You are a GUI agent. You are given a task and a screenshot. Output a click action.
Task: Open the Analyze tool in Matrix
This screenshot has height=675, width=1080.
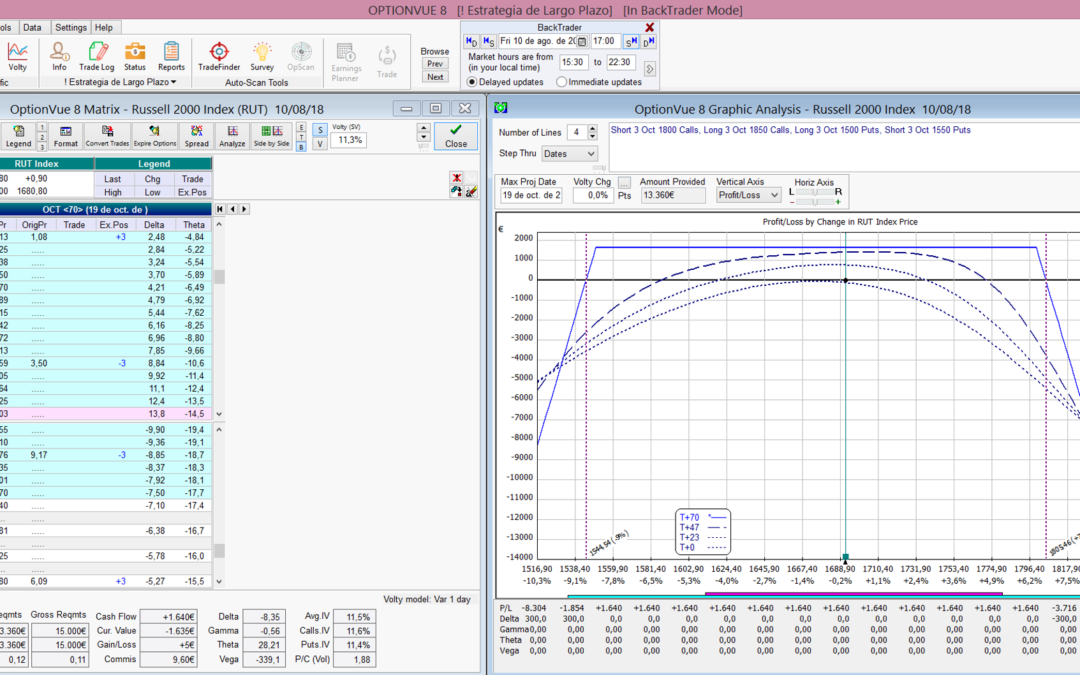232,136
